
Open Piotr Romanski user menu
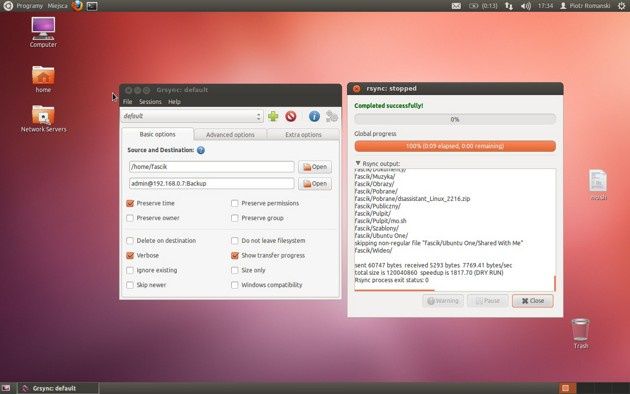[x=586, y=6]
